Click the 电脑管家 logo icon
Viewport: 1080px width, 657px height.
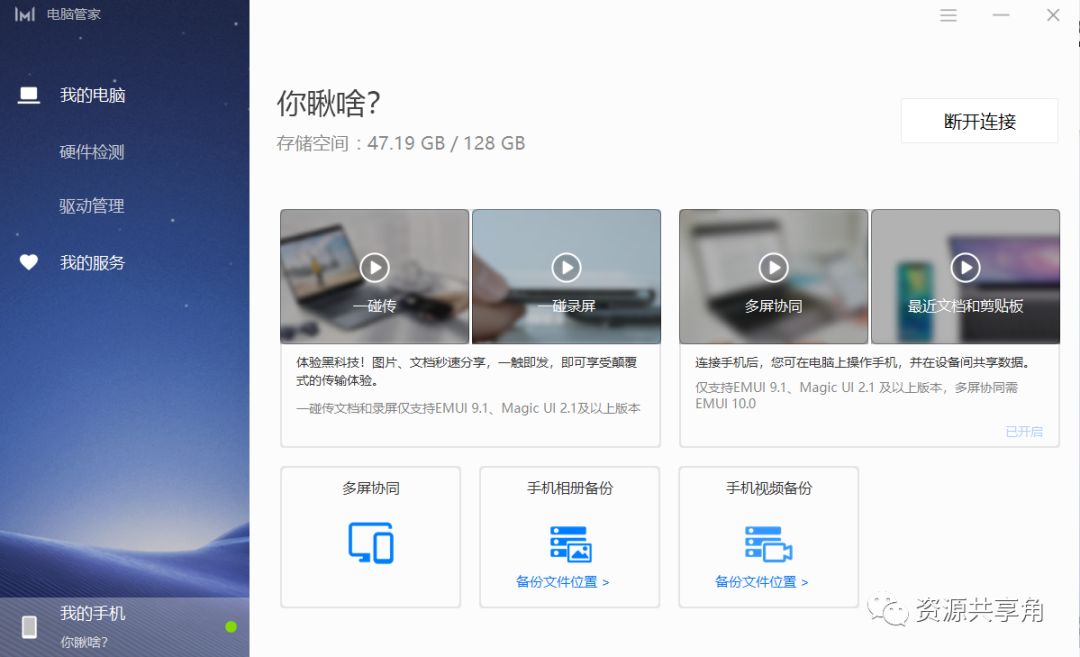(x=24, y=14)
